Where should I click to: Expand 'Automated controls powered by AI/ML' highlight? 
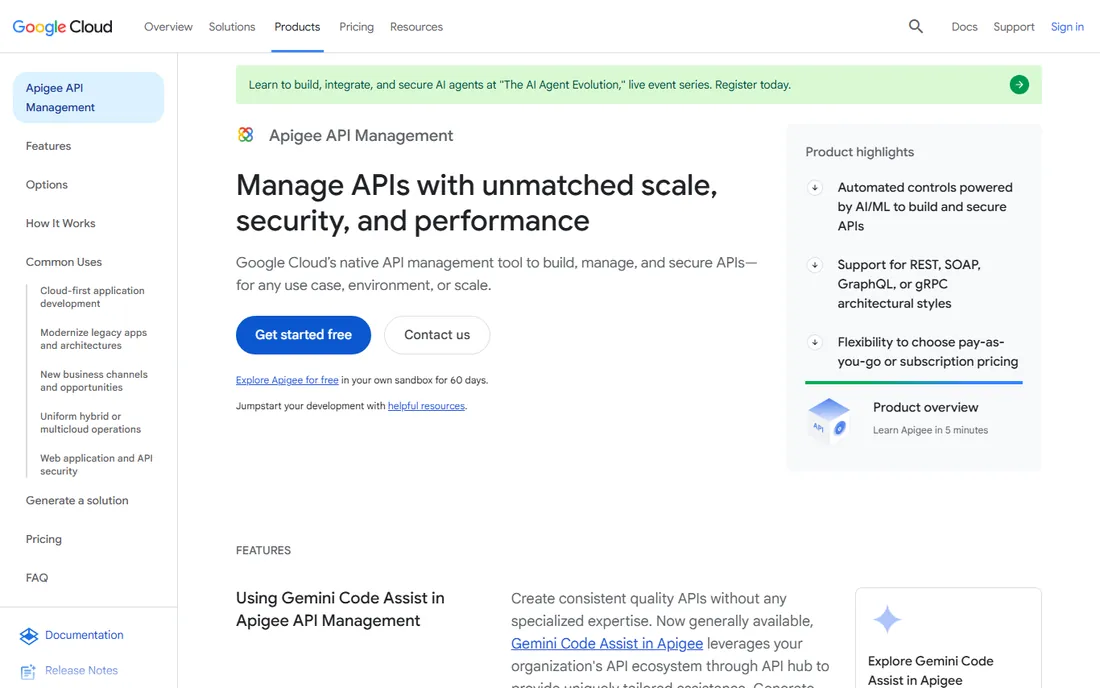tap(814, 187)
